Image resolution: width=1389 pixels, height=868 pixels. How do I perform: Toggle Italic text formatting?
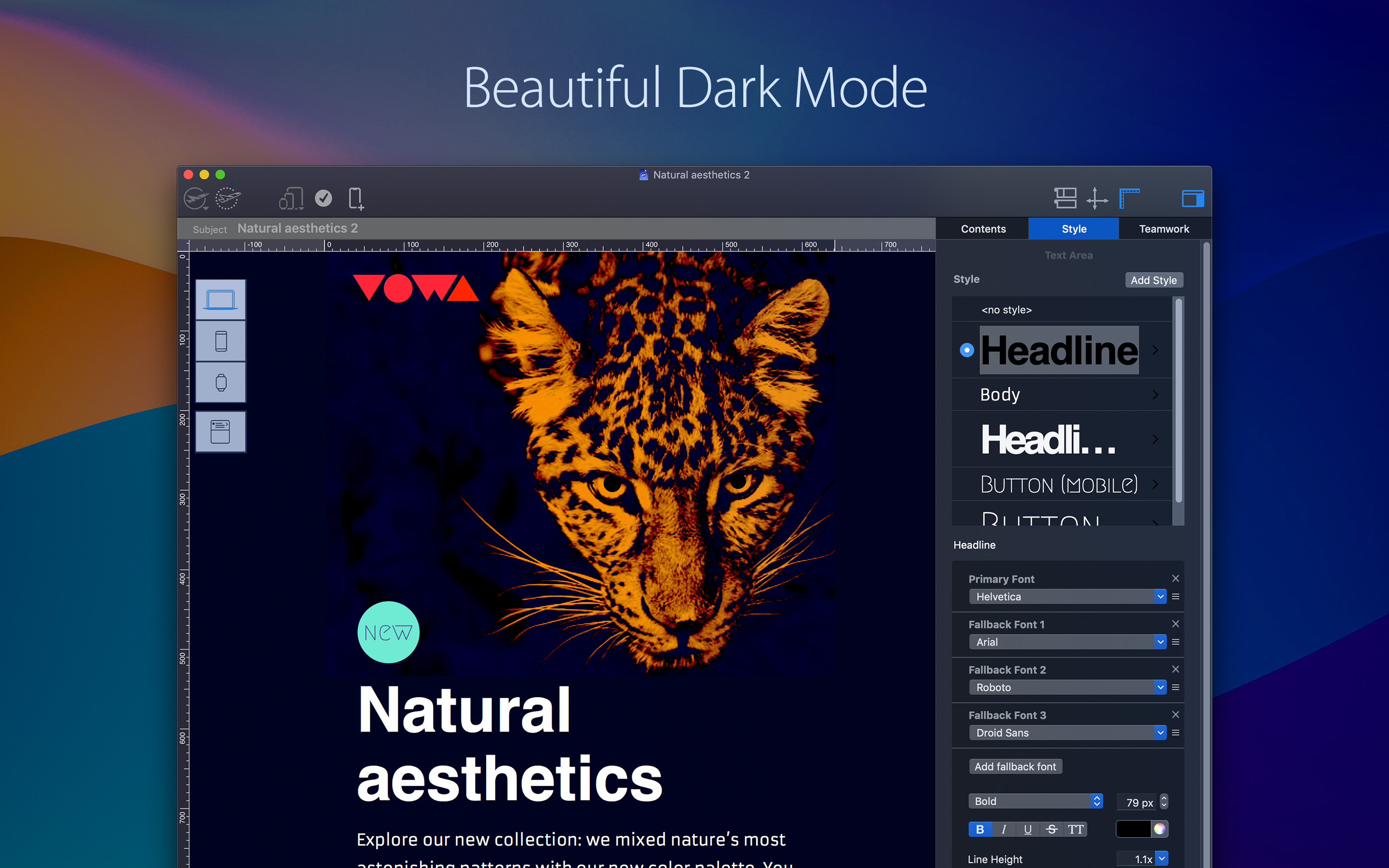click(x=1004, y=829)
